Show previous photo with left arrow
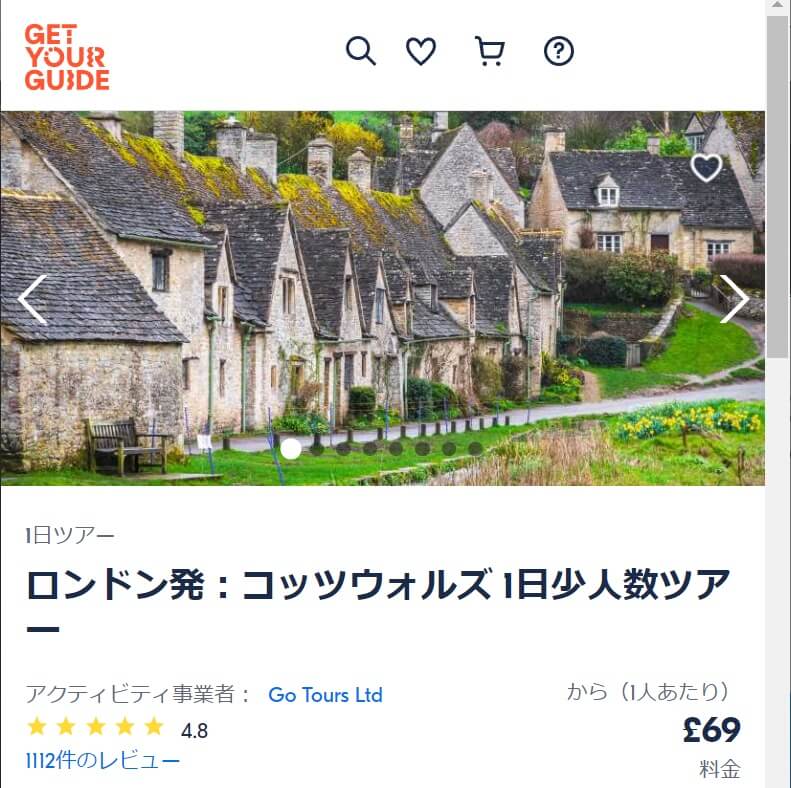Screen dimensions: 791x788 pos(33,299)
